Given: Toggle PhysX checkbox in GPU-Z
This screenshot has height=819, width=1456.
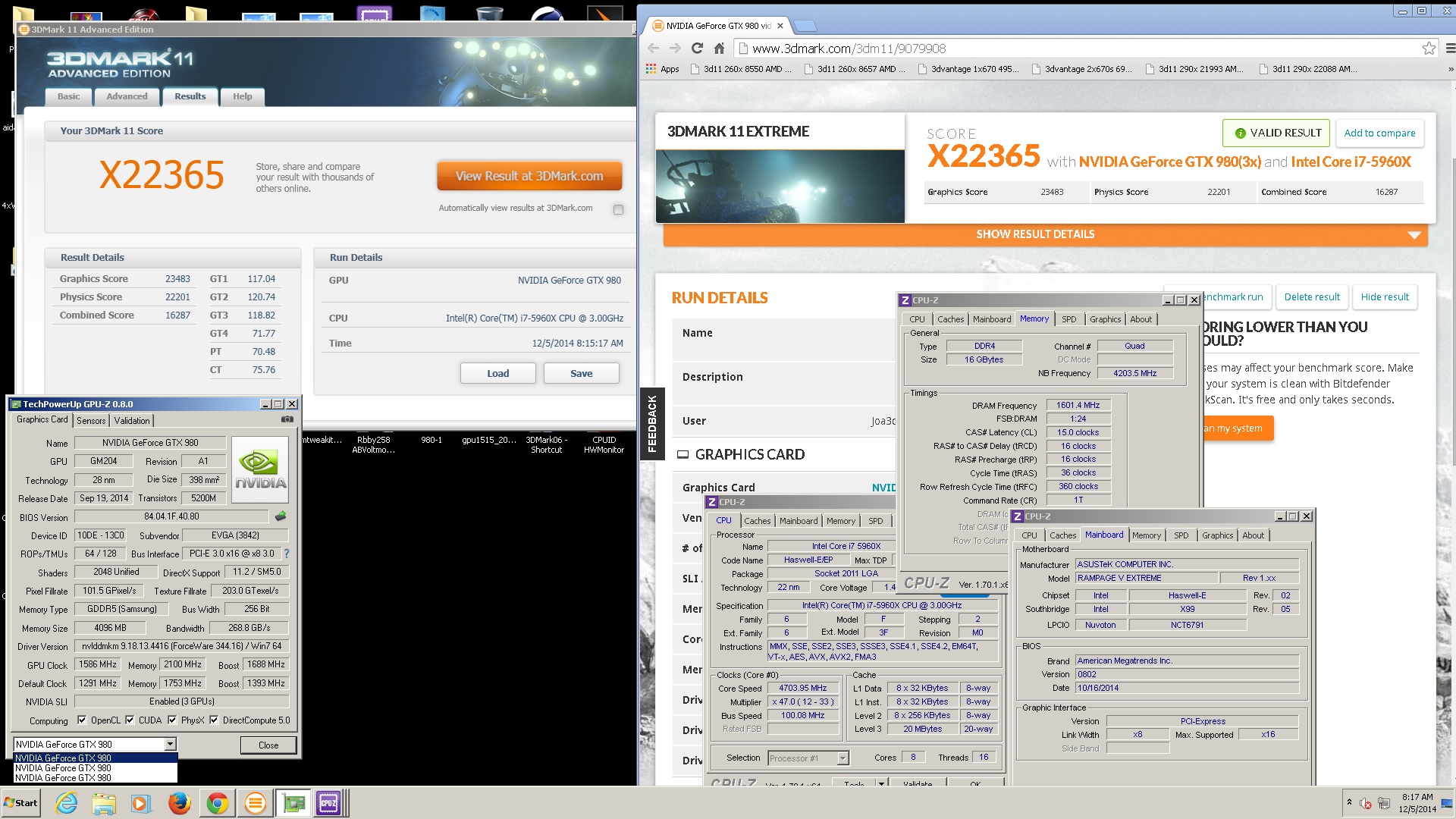Looking at the screenshot, I should tap(172, 720).
